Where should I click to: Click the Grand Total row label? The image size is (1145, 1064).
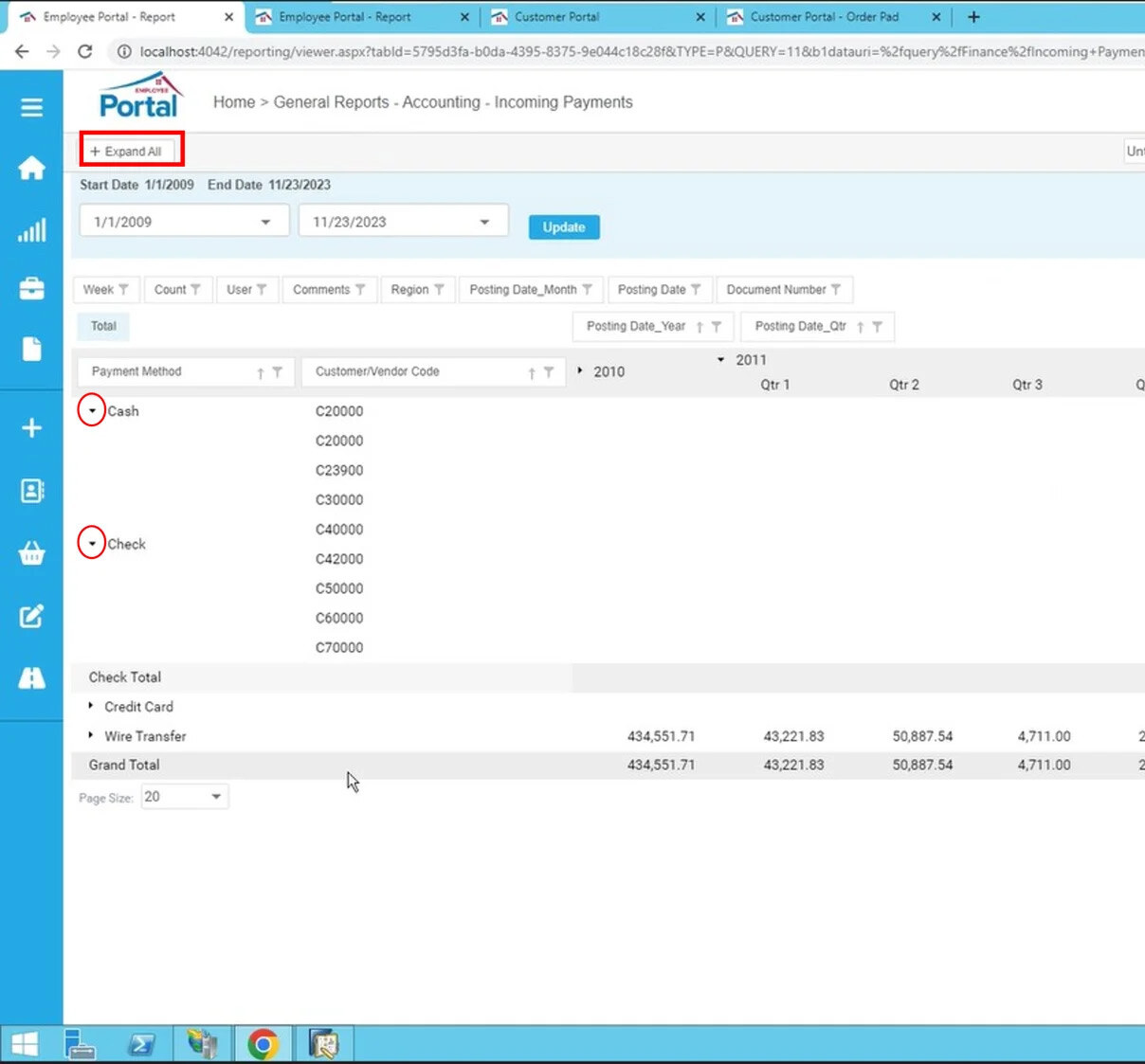(124, 765)
